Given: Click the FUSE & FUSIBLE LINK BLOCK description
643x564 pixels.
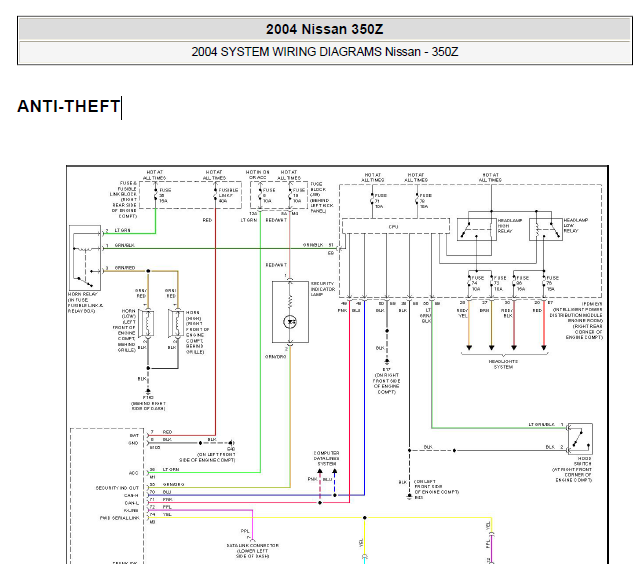Looking at the screenshot, I should click(x=124, y=199).
